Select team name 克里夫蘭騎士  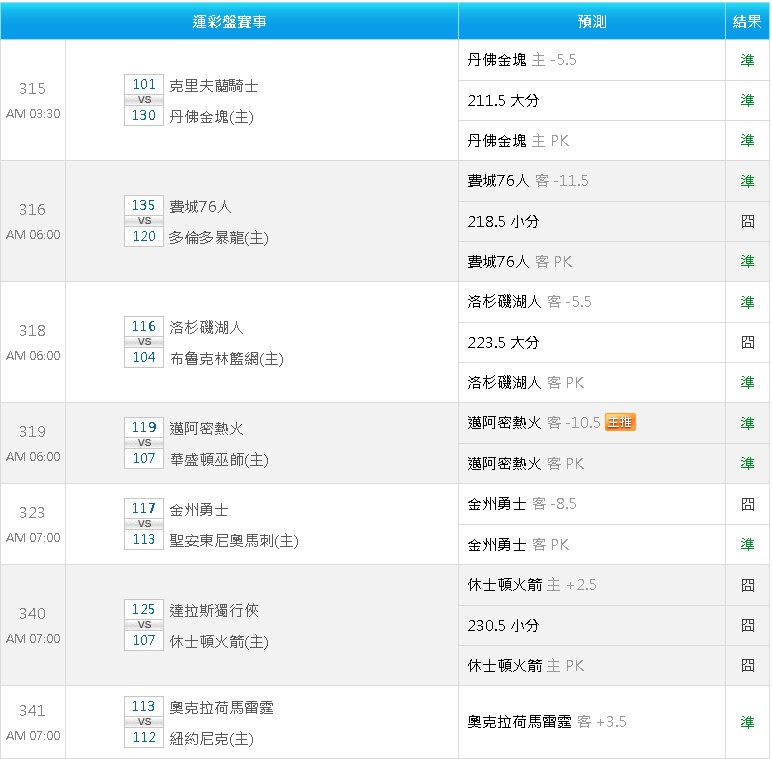pos(214,86)
